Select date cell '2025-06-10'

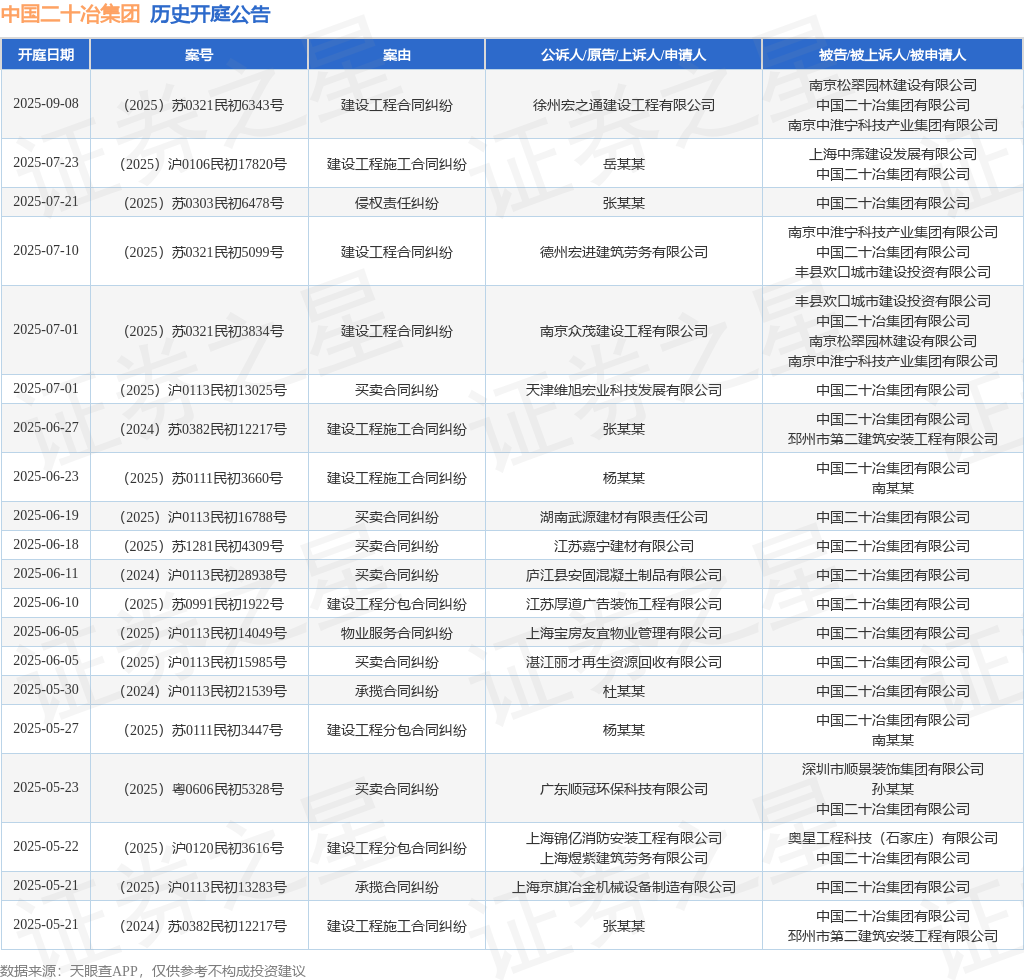coord(46,603)
